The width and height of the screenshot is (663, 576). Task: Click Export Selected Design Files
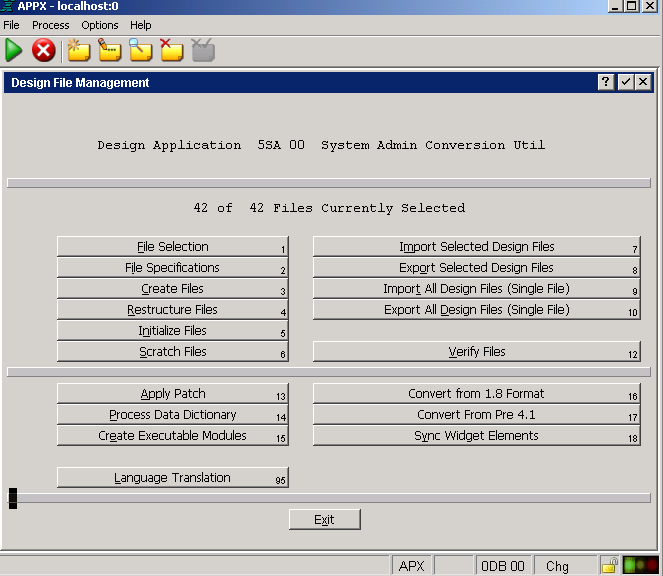pos(477,268)
